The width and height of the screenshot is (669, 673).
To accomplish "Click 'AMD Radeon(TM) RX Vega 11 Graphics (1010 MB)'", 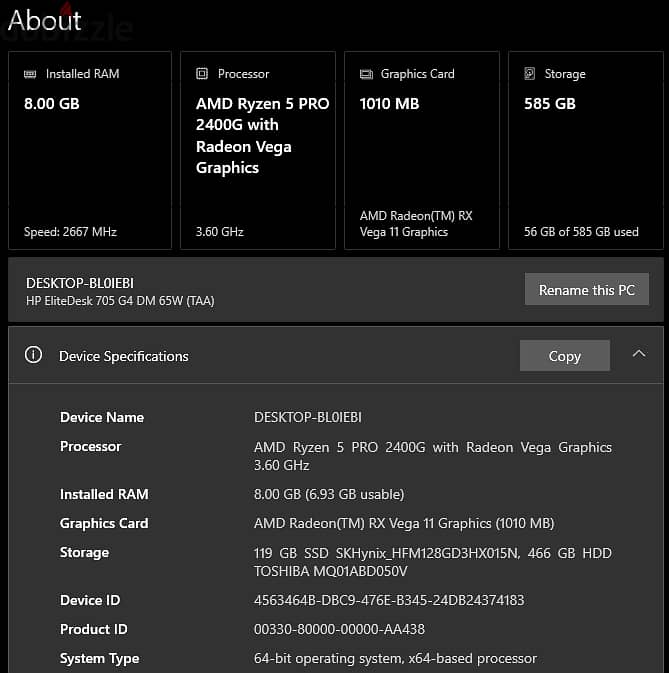I will pos(404,524).
